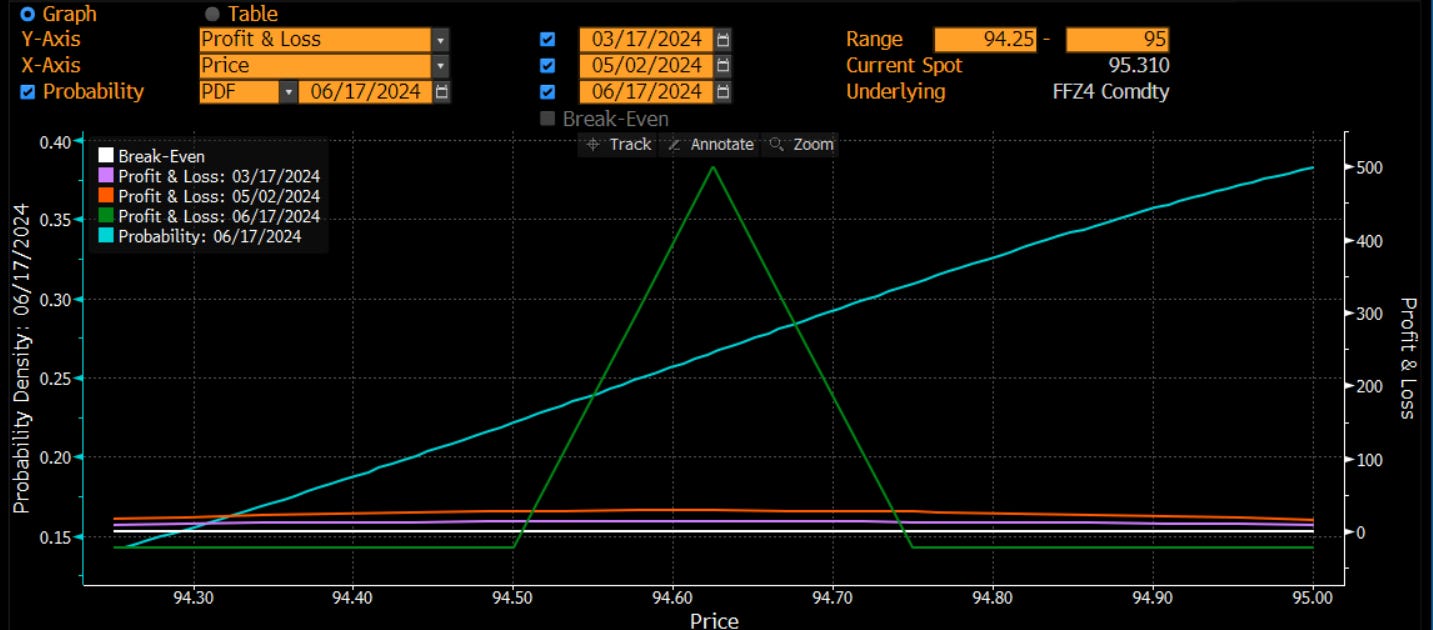Select the Track crosshair tool
The height and width of the screenshot is (630, 1433).
(x=620, y=144)
